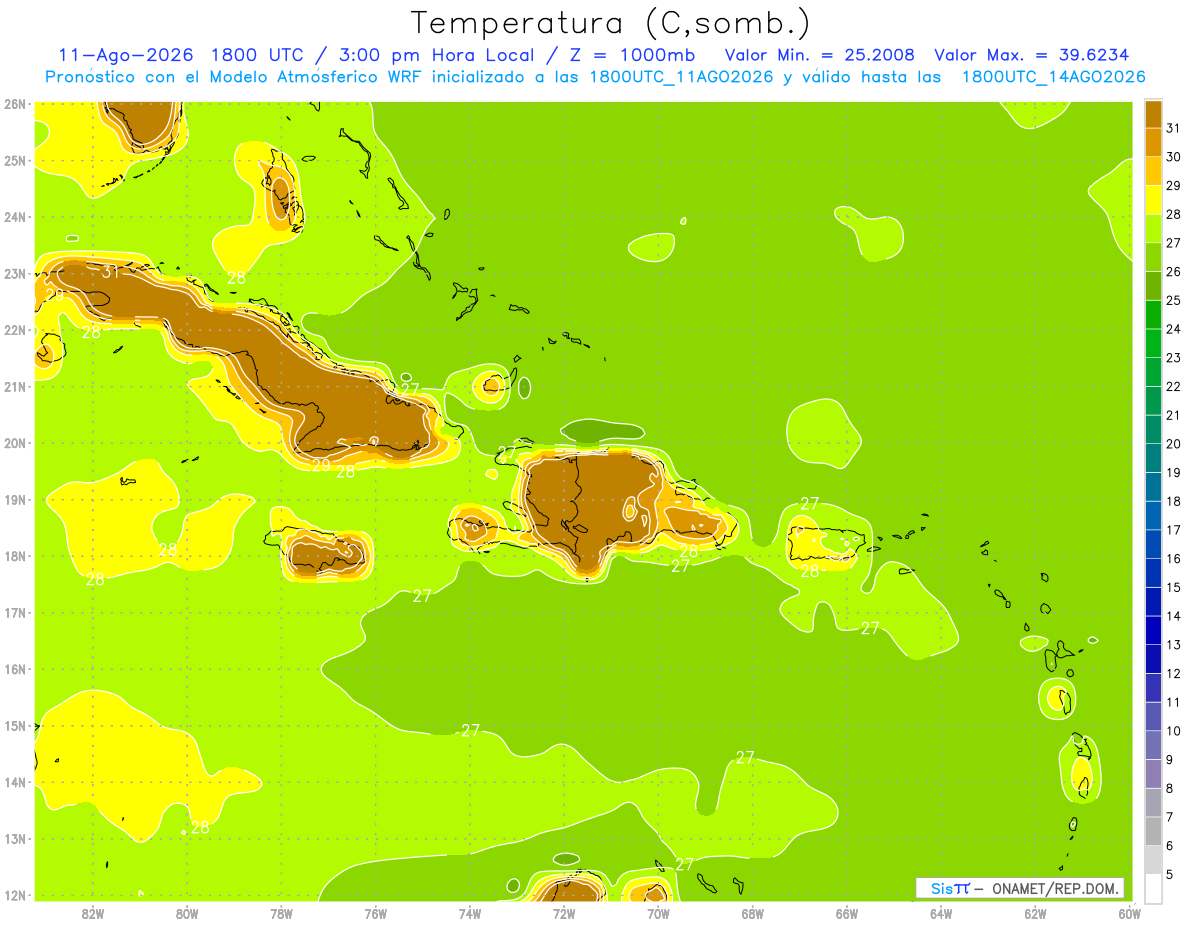Click legend color band between 28 and 29

pyautogui.click(x=1153, y=200)
